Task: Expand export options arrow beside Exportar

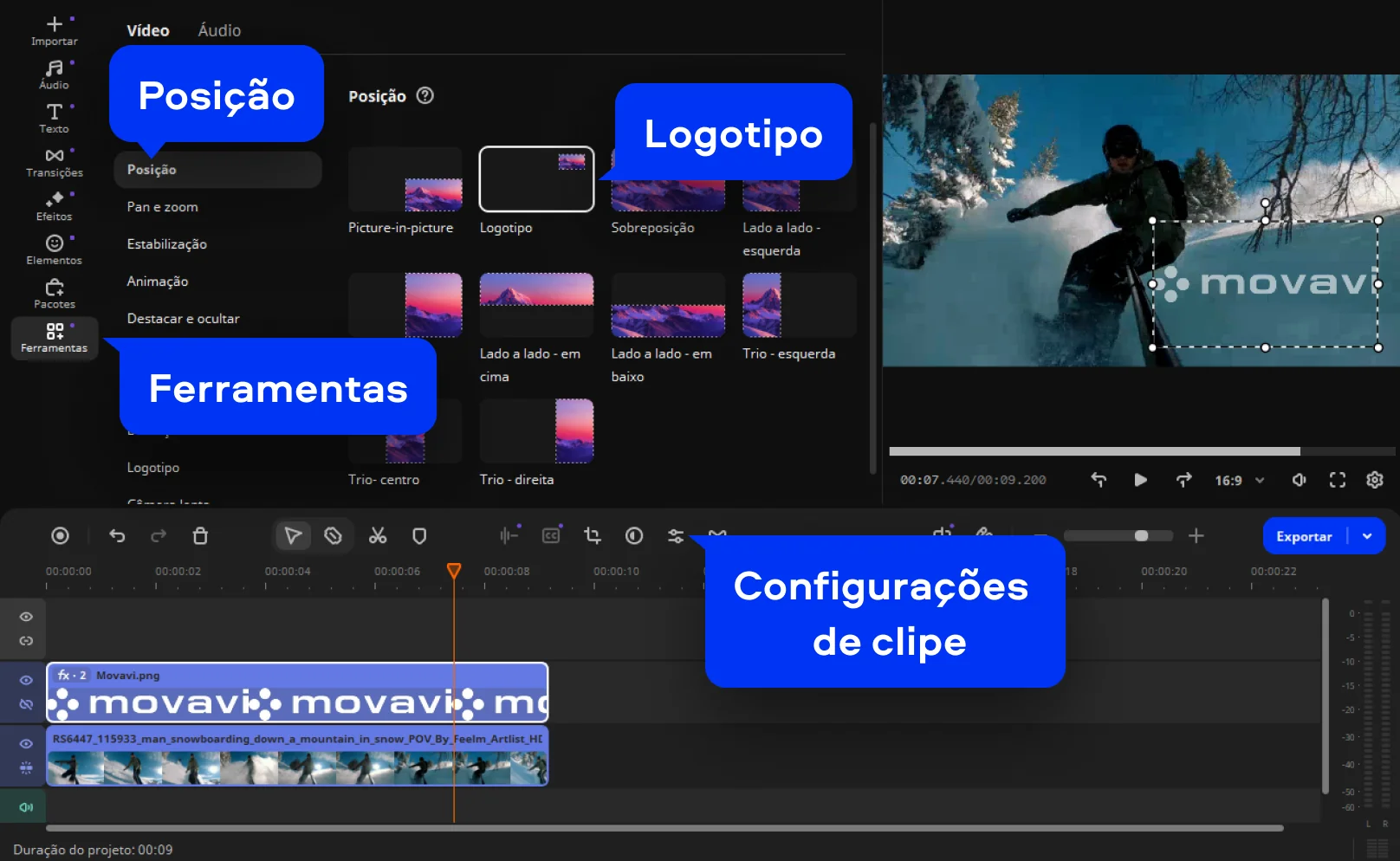Action: (x=1367, y=536)
